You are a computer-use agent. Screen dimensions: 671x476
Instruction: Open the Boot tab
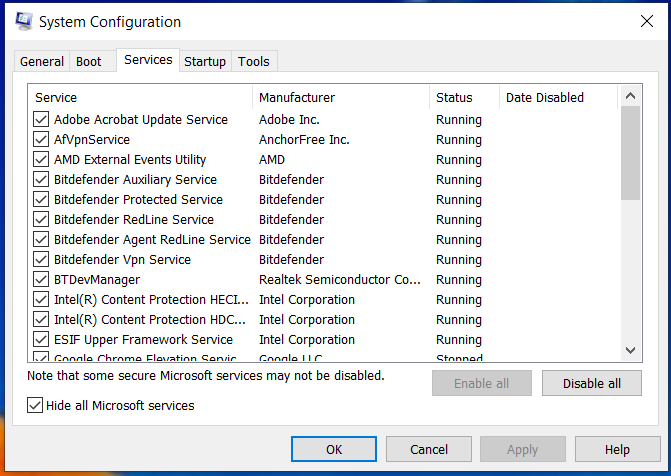[89, 62]
